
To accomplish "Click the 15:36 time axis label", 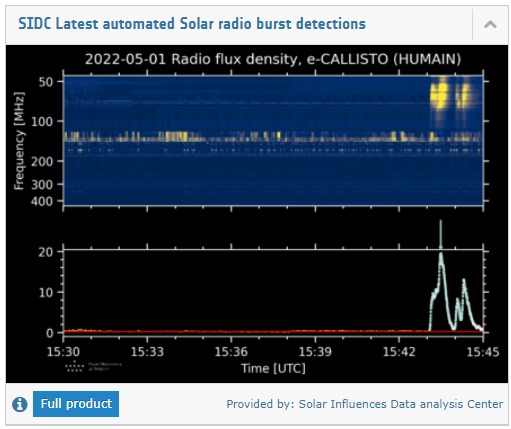I will point(231,352).
